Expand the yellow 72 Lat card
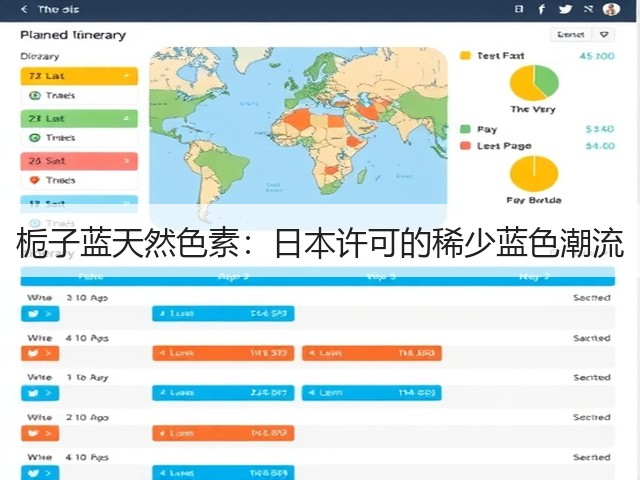 (79, 76)
